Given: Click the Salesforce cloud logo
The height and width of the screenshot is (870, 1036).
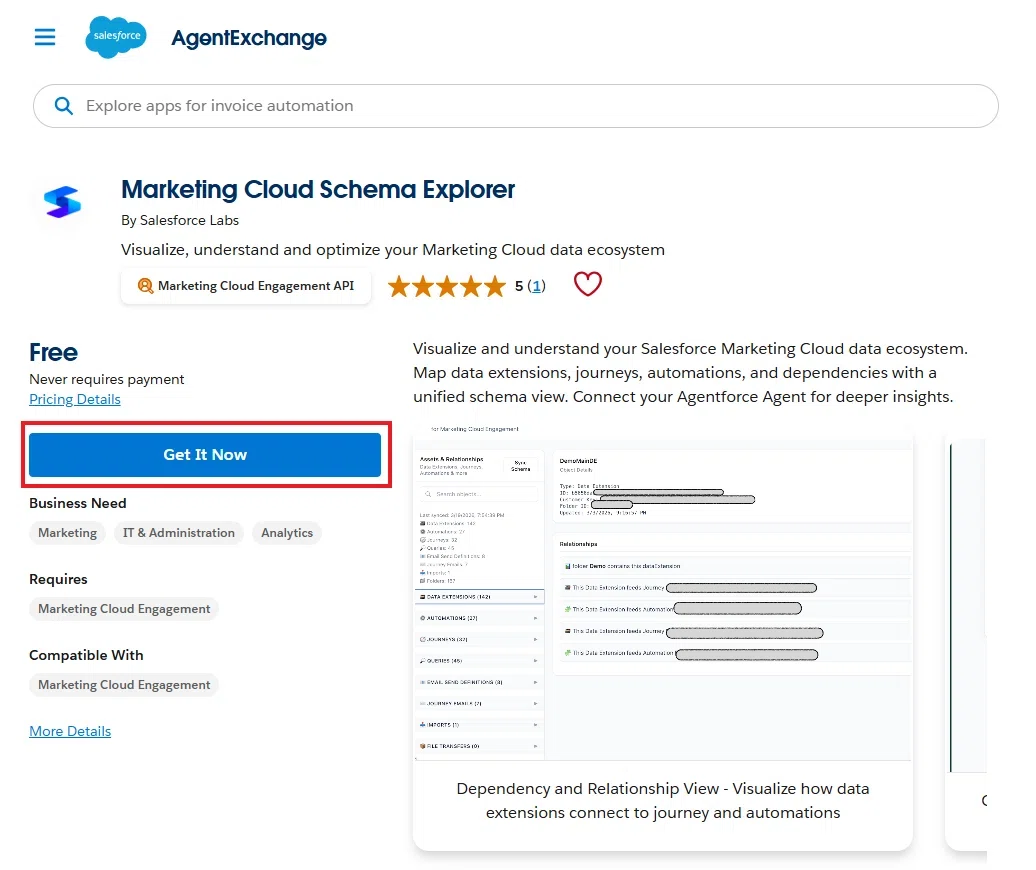Looking at the screenshot, I should [116, 37].
